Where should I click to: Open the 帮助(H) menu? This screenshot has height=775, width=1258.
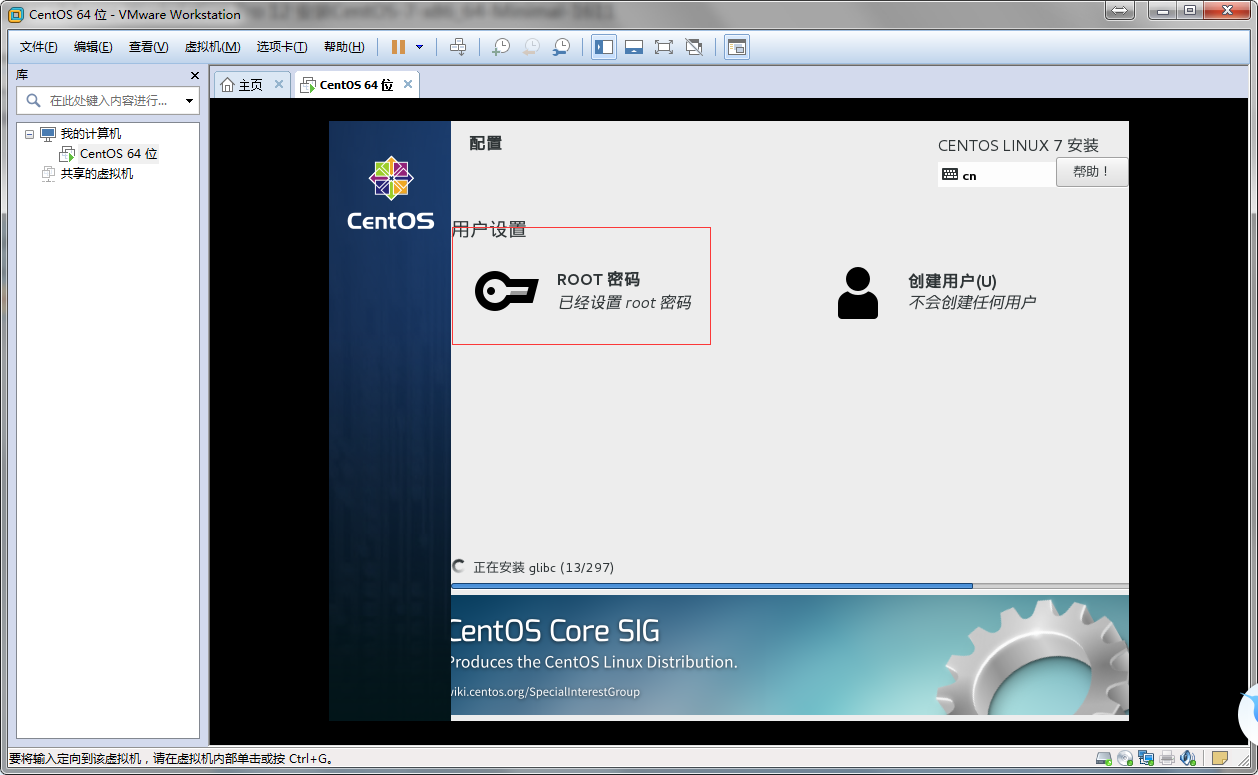344,47
